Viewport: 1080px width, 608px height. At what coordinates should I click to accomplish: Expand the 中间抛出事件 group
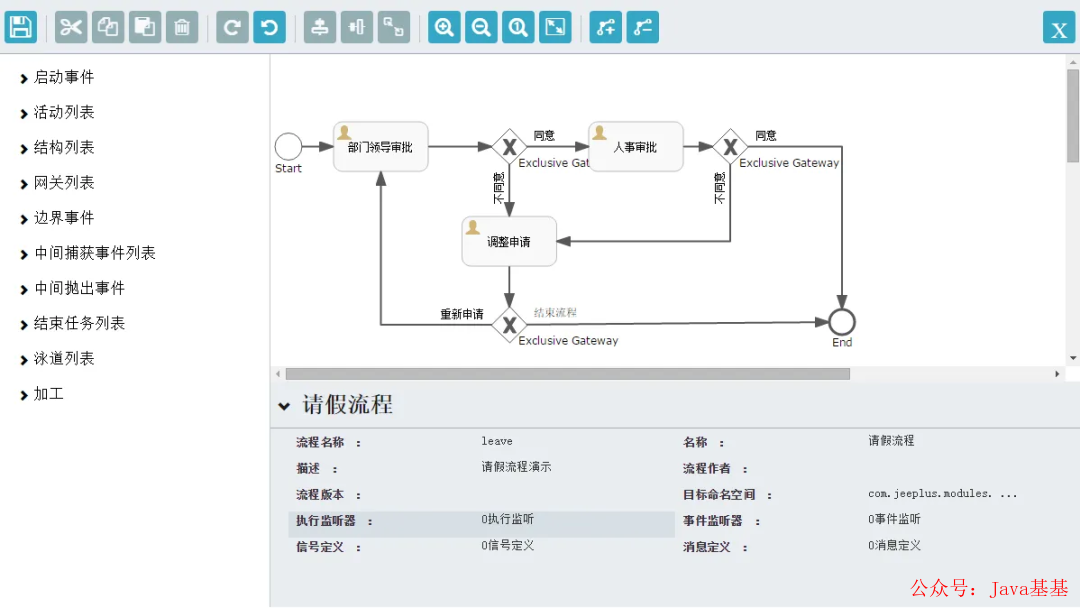[x=73, y=288]
